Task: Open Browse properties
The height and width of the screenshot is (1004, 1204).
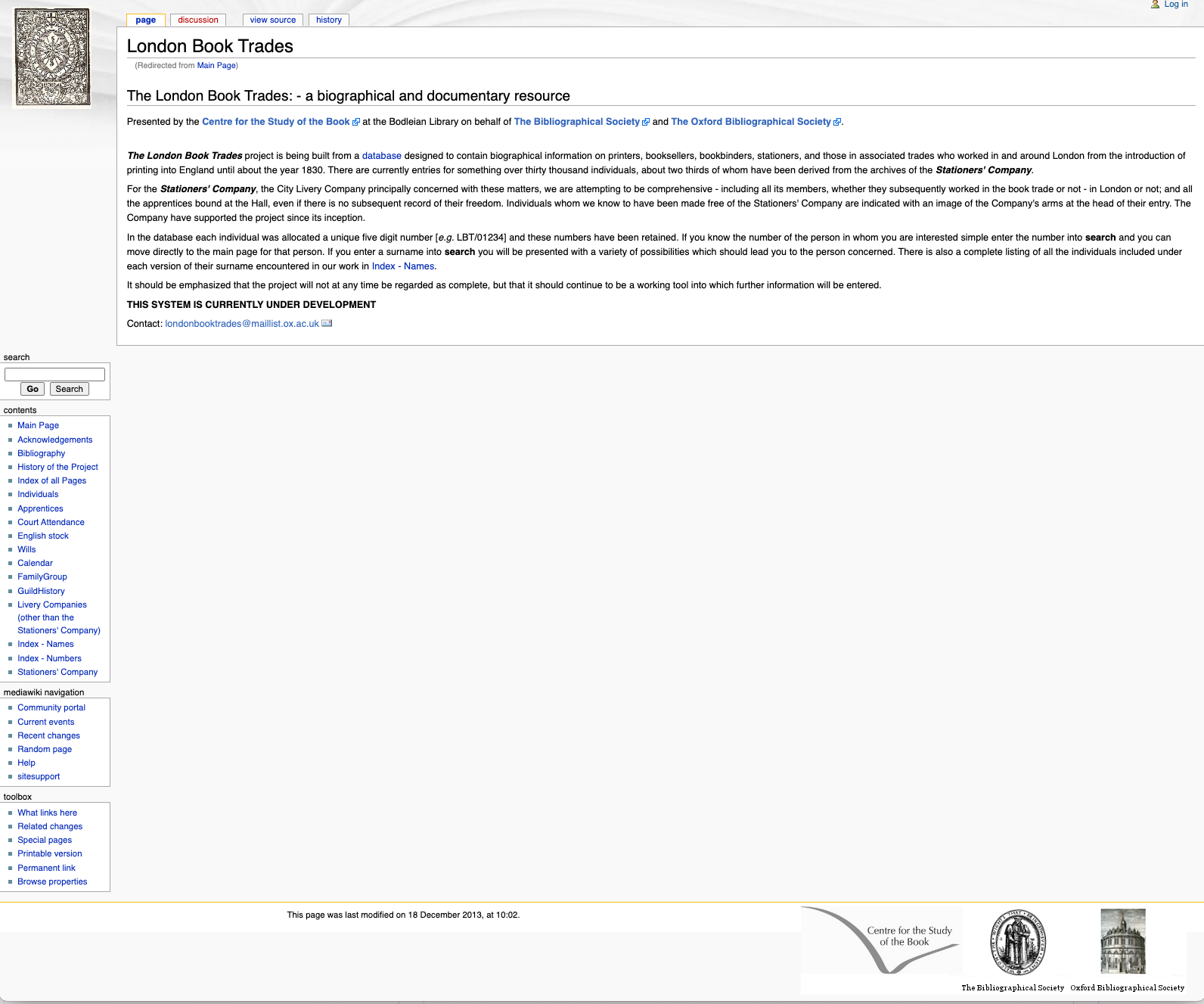Action: [x=52, y=881]
